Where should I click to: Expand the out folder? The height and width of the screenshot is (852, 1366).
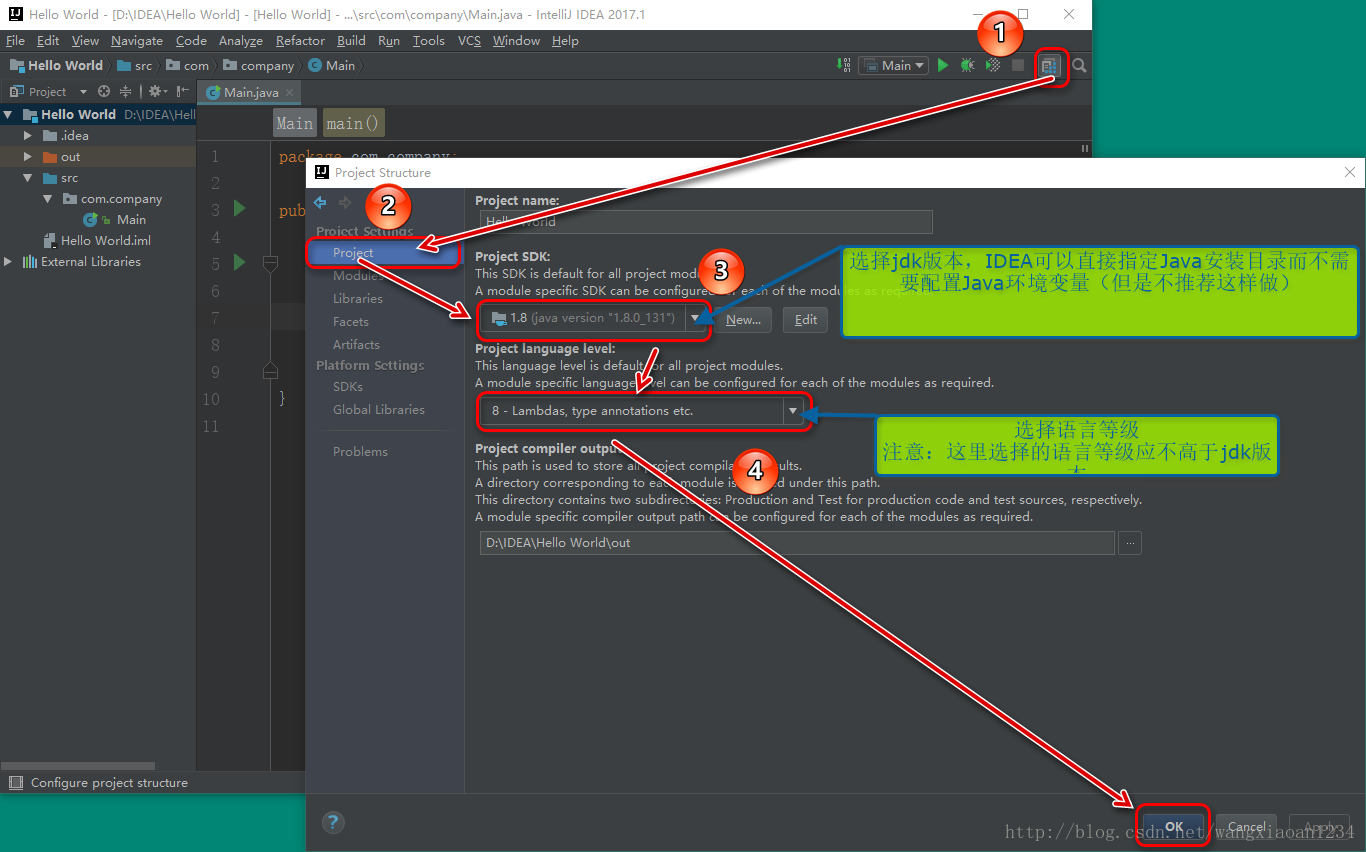pyautogui.click(x=28, y=157)
